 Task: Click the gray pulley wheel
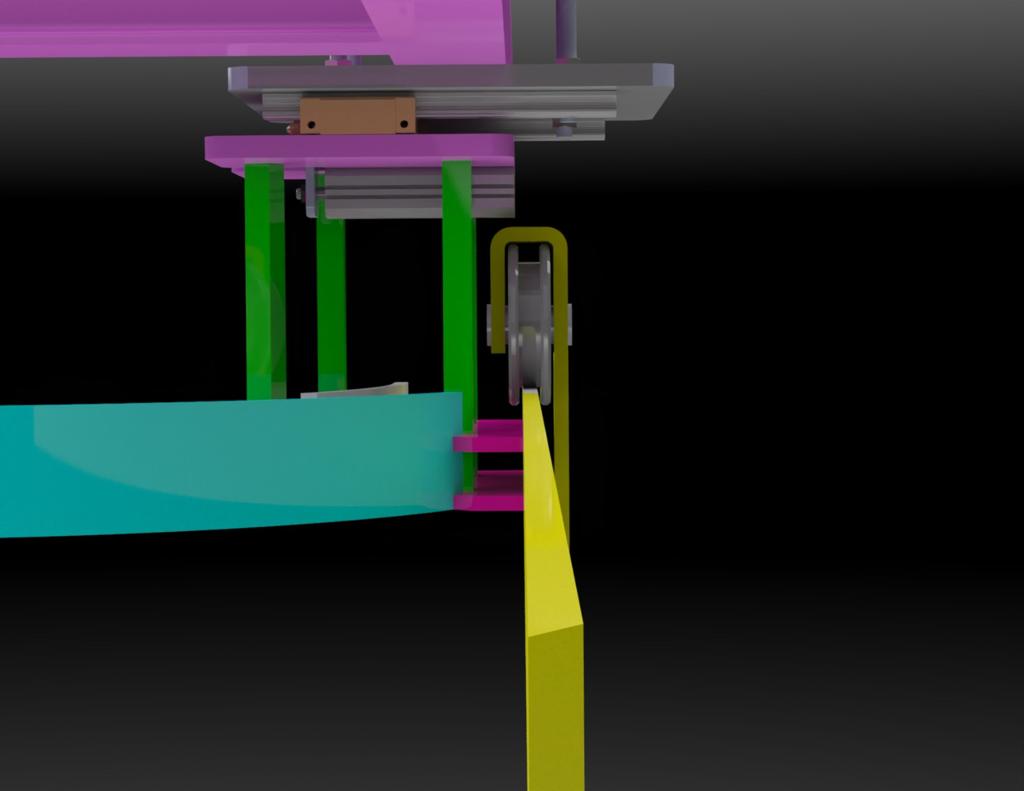pyautogui.click(x=529, y=320)
